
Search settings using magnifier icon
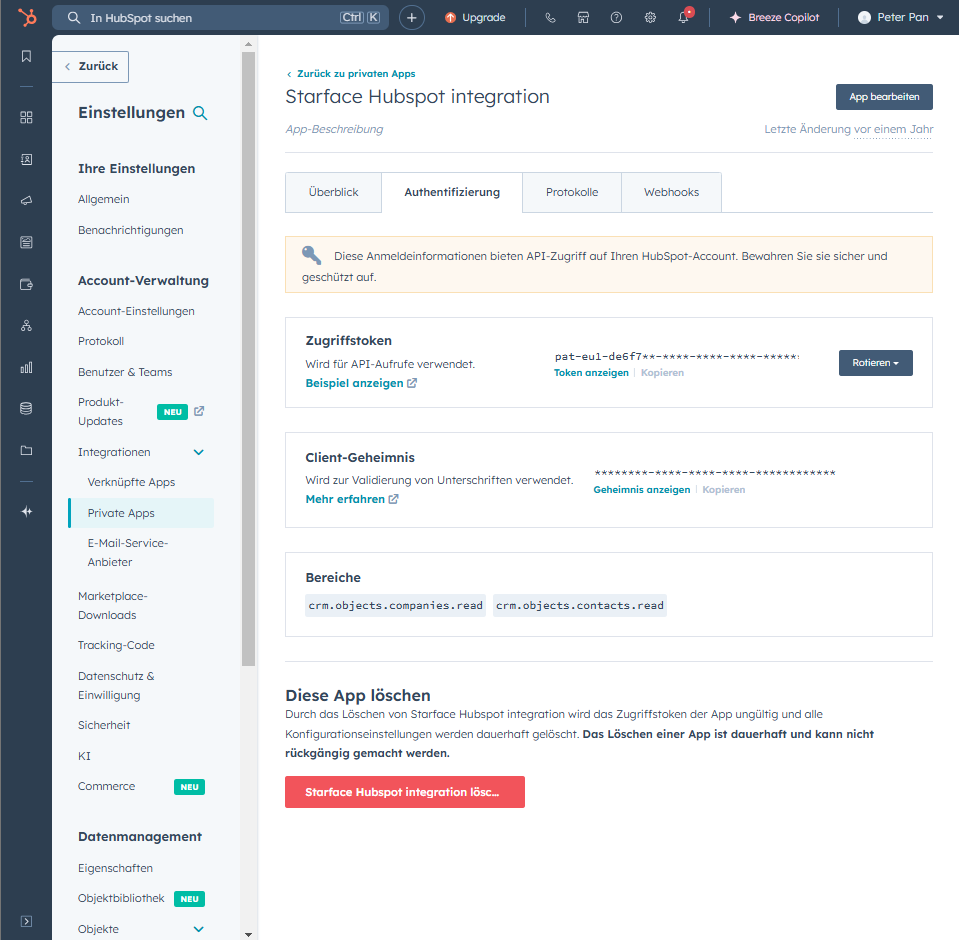pyautogui.click(x=200, y=113)
